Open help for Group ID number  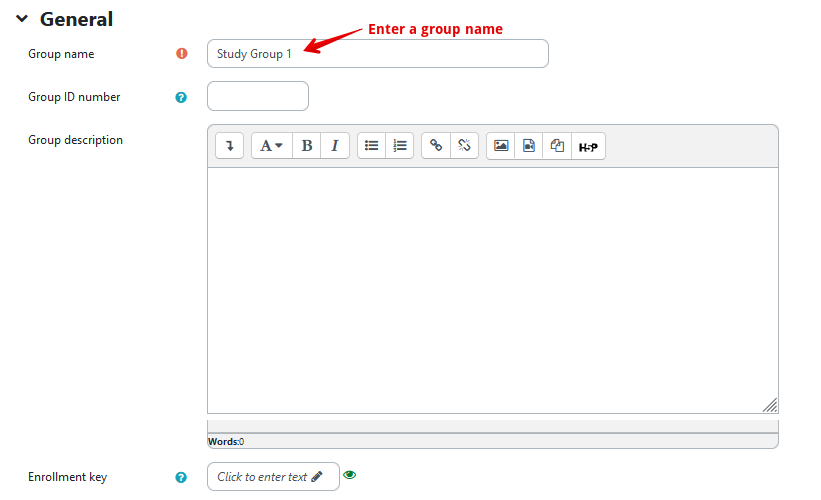pos(181,97)
